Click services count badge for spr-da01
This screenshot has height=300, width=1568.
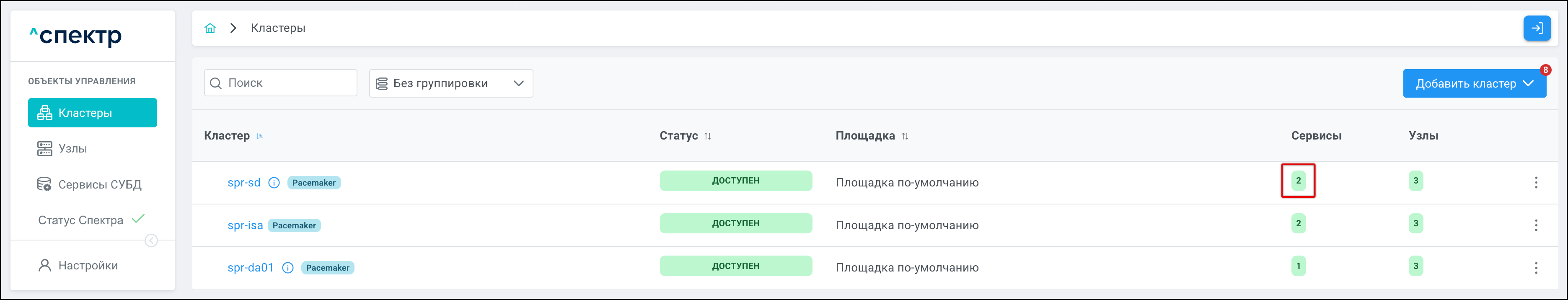point(1298,266)
